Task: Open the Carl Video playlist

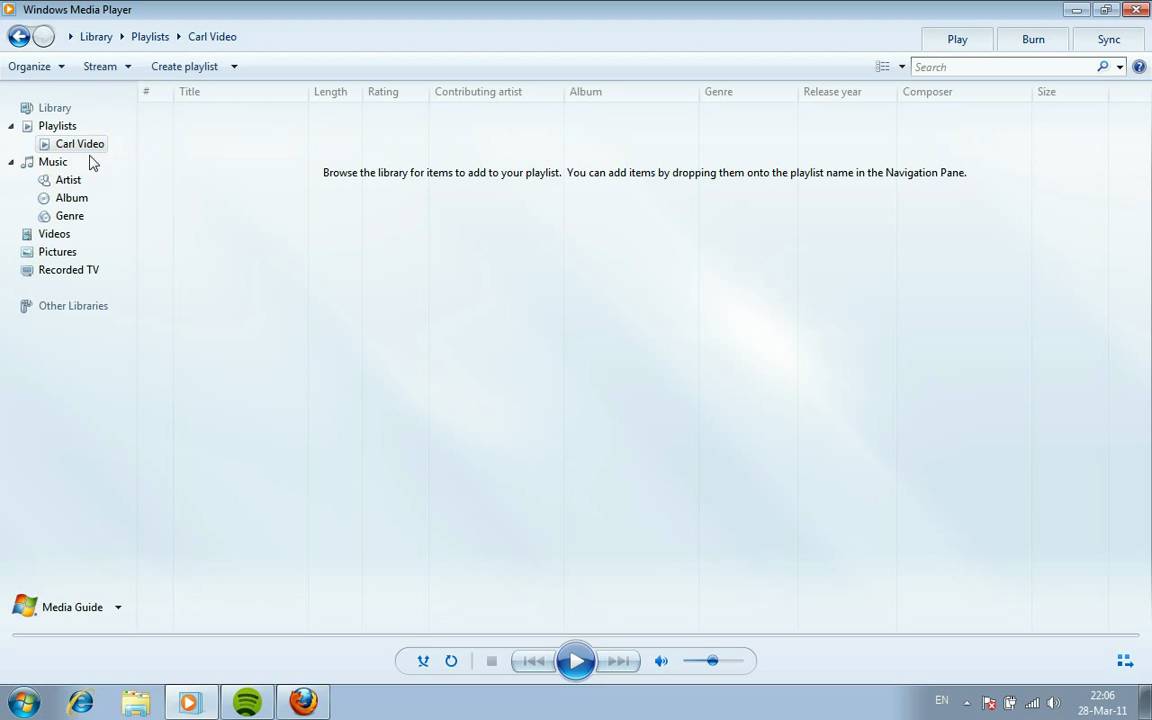Action: (72, 144)
